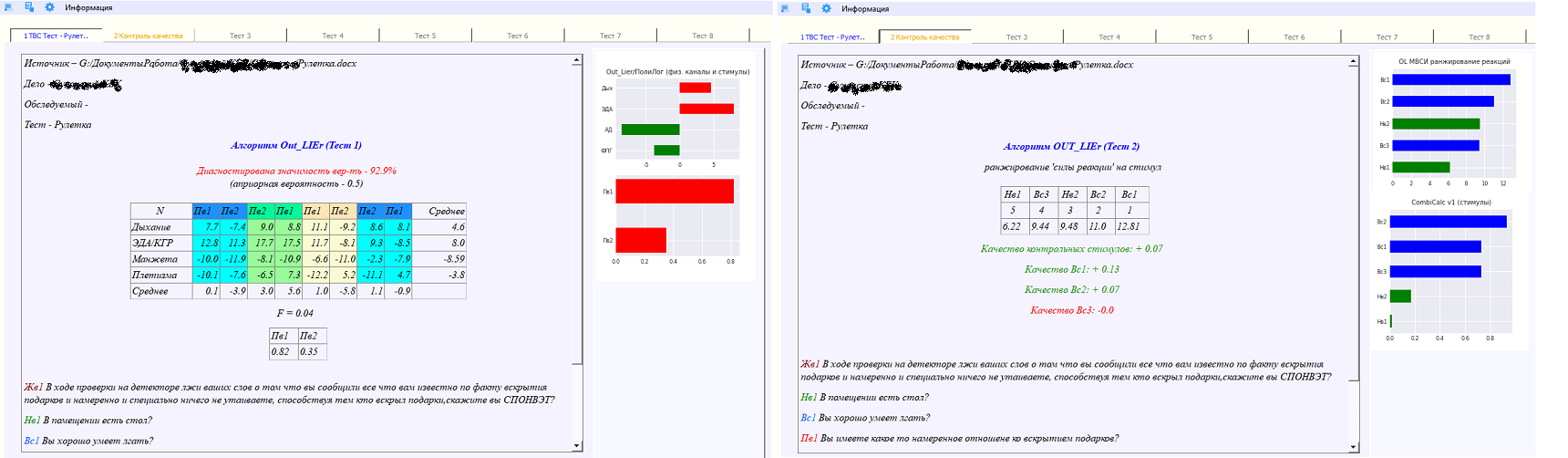This screenshot has height=458, width=1568.
Task: Go to the Тест 5 tab in the right window
Action: 1202,37
